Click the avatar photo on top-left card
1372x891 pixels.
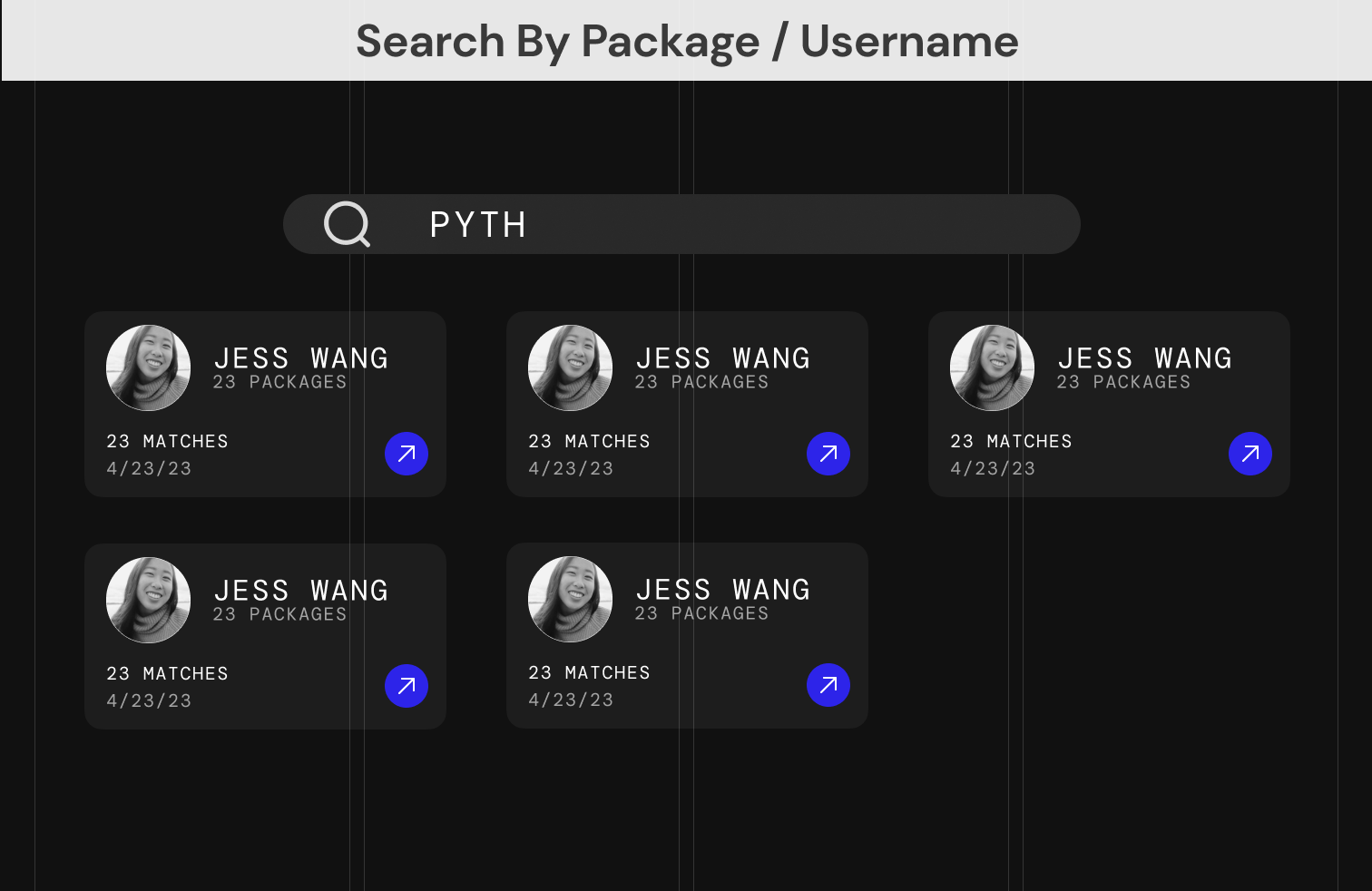(x=149, y=367)
